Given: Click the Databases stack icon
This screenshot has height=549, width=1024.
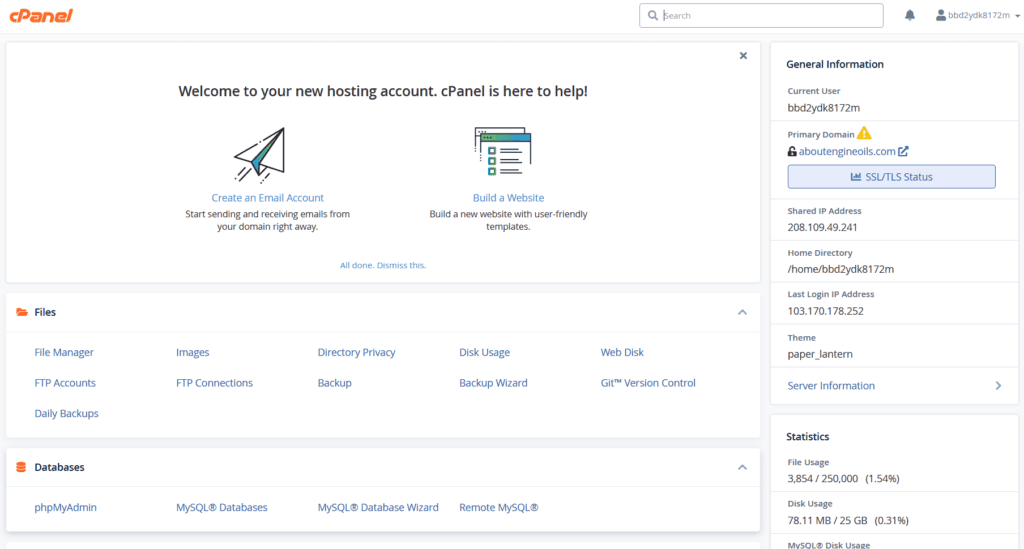Looking at the screenshot, I should (21, 467).
